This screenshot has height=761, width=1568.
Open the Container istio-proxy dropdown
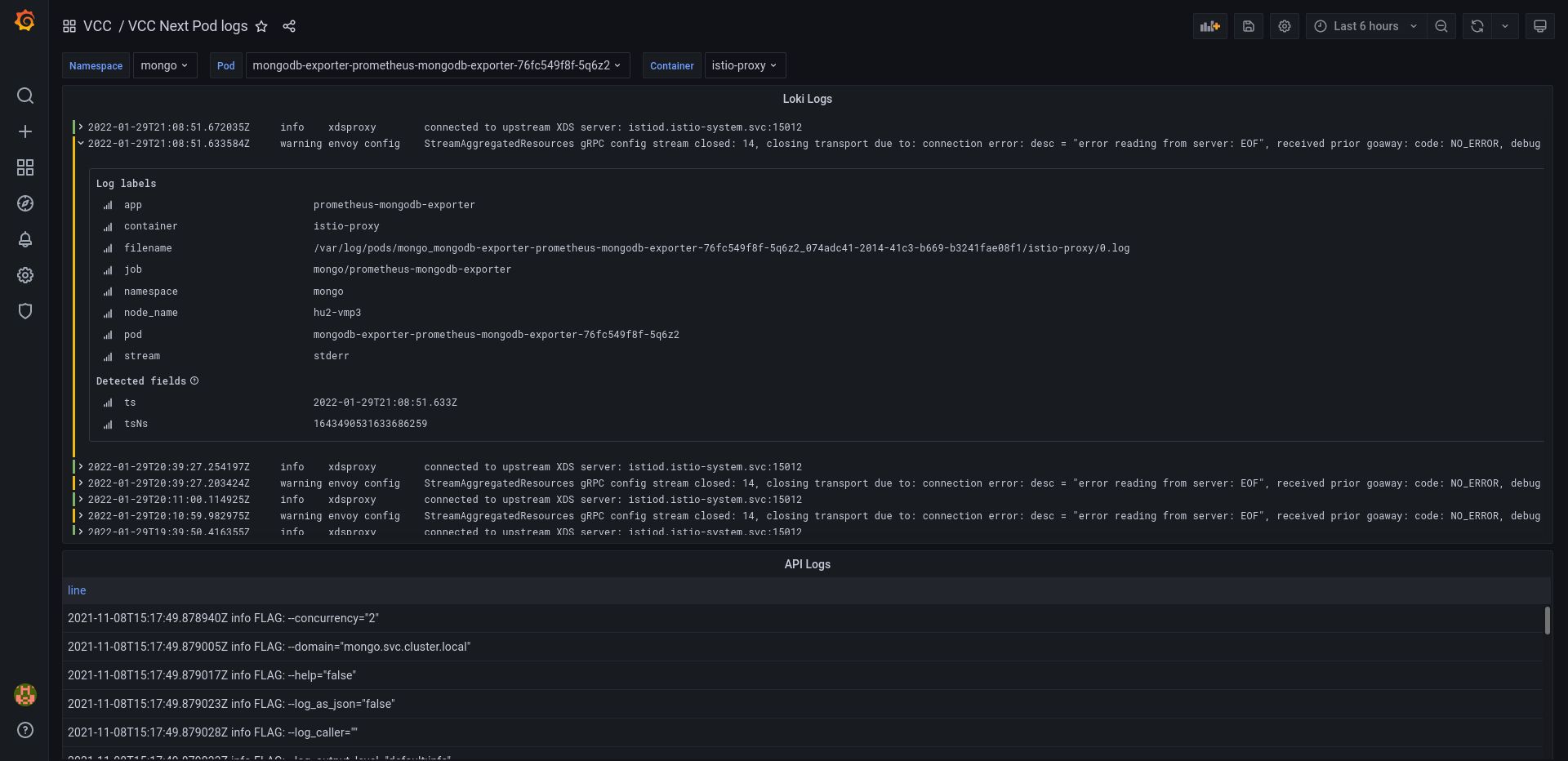click(x=745, y=65)
